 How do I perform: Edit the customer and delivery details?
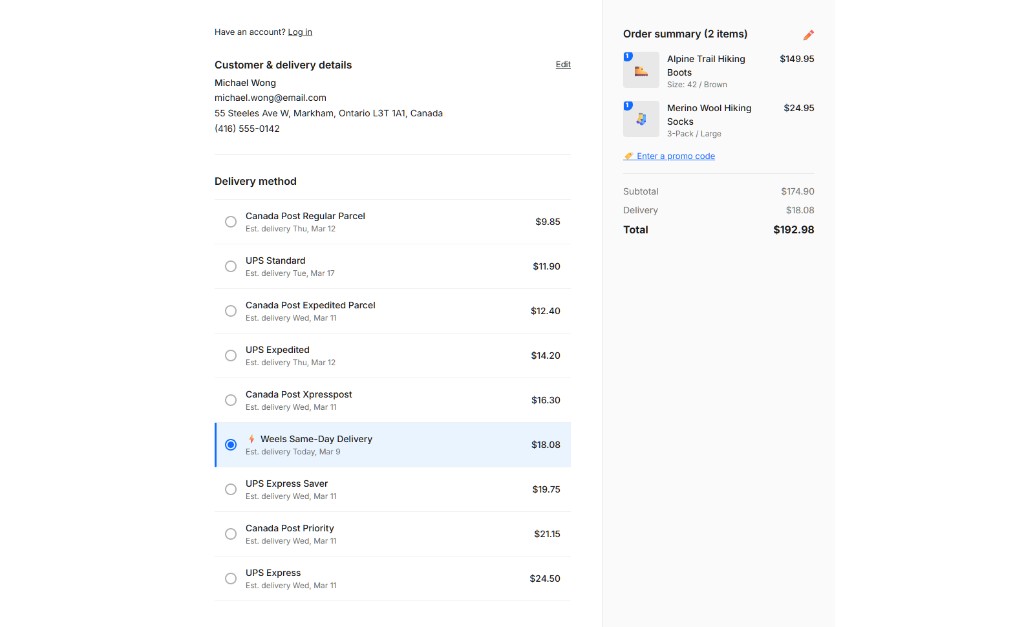coord(563,64)
